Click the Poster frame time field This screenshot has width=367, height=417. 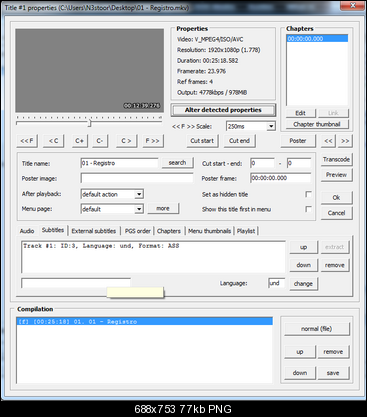click(x=281, y=178)
